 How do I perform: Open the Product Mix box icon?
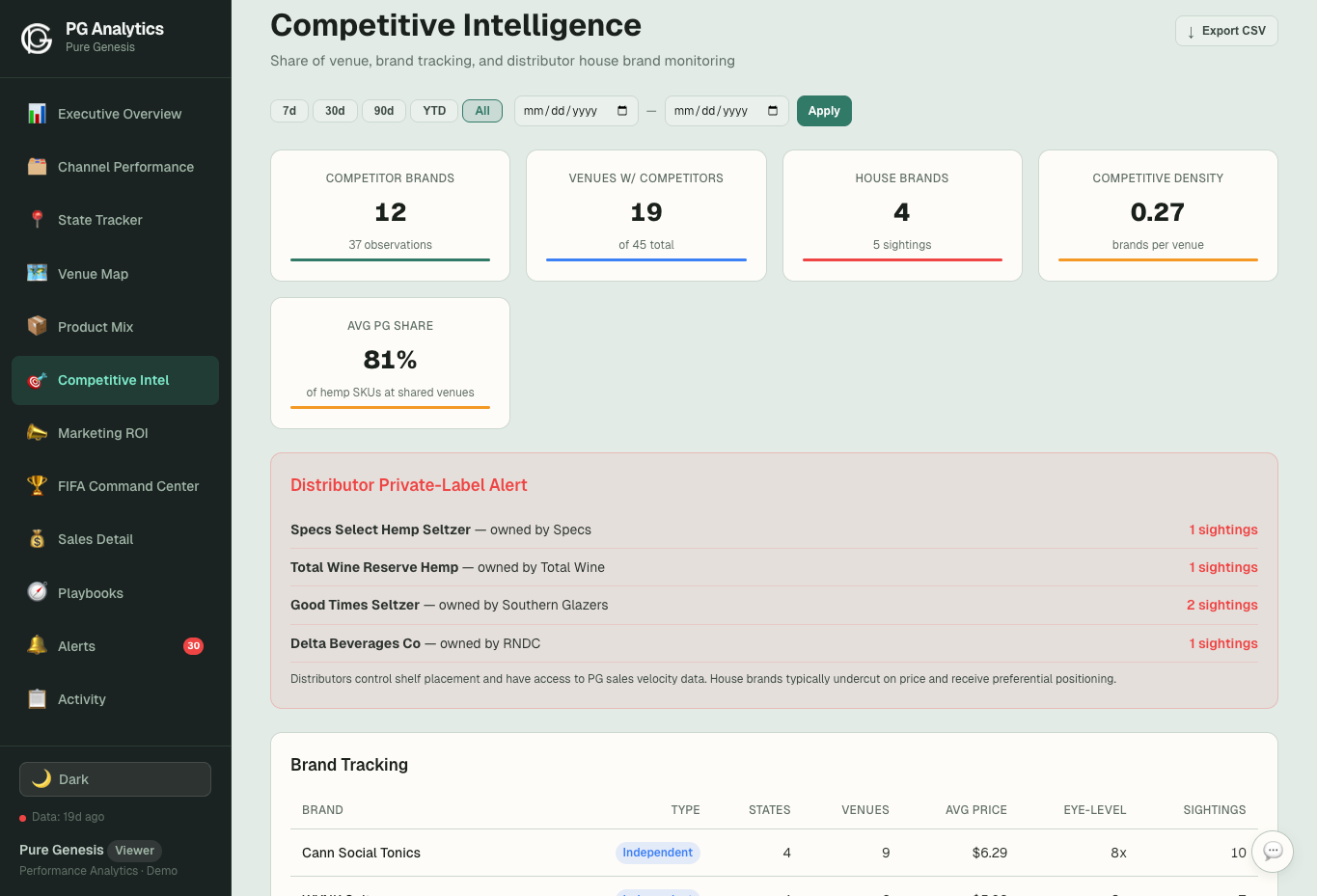pyautogui.click(x=35, y=326)
